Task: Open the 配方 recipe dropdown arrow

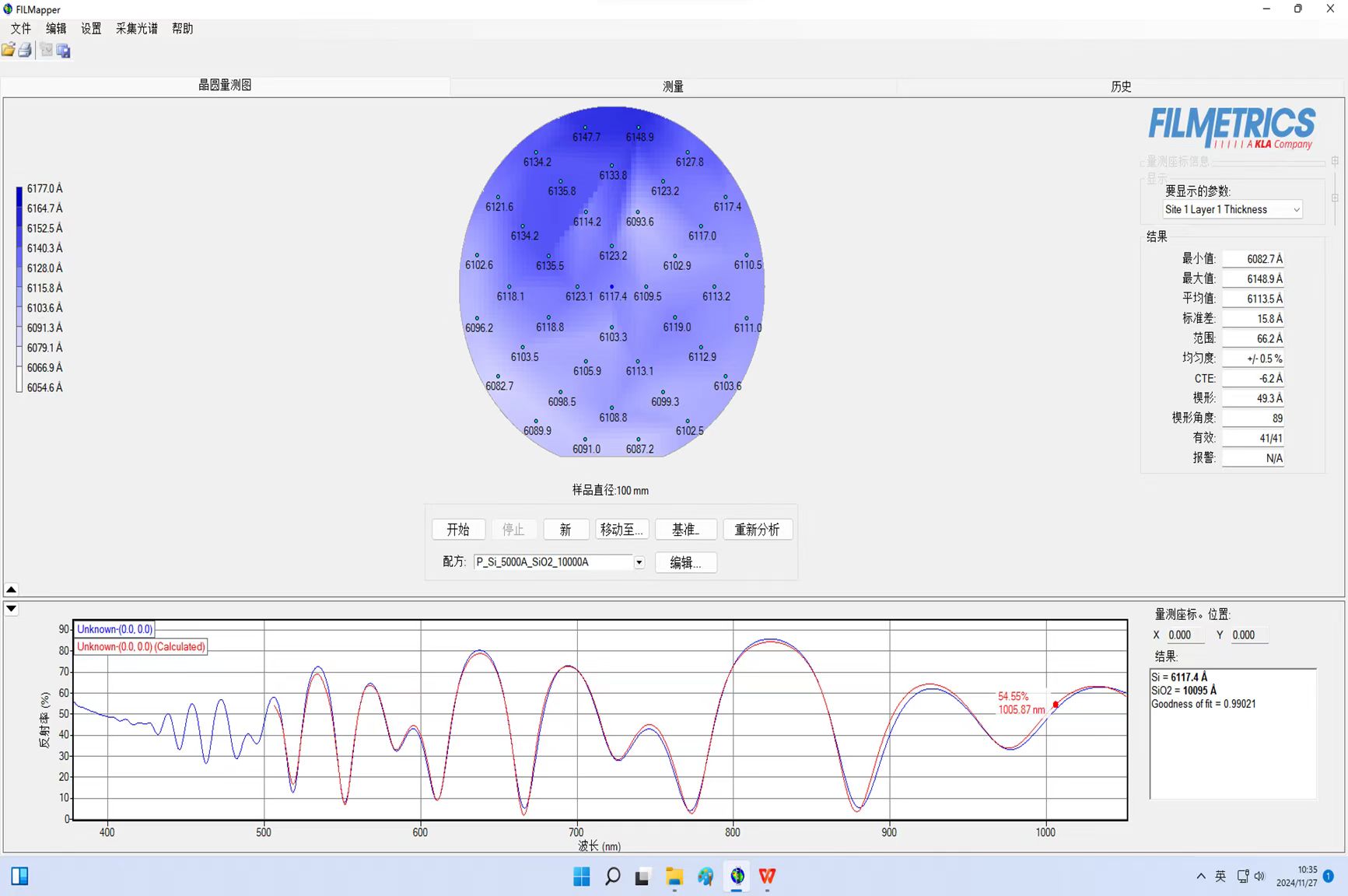Action: (x=639, y=562)
